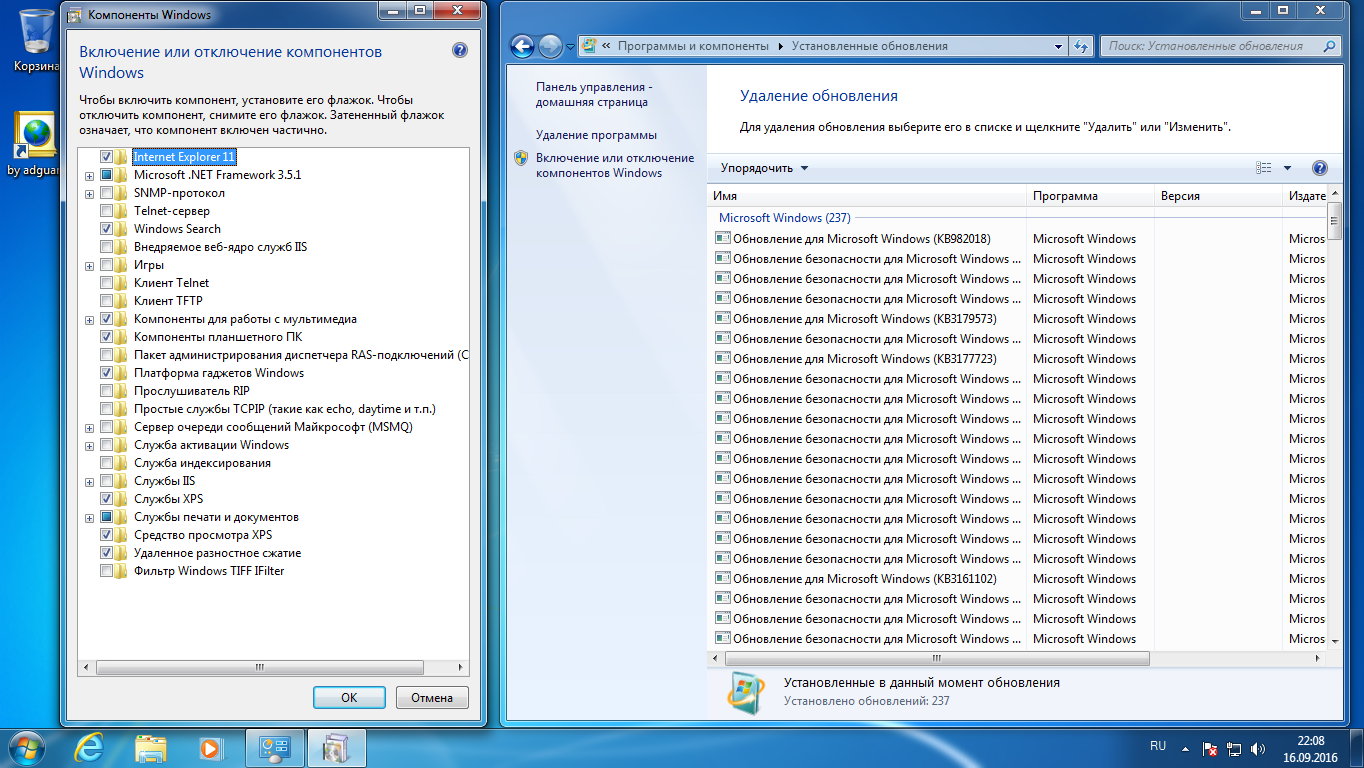Open Windows Media Player taskbar icon

(x=210, y=748)
